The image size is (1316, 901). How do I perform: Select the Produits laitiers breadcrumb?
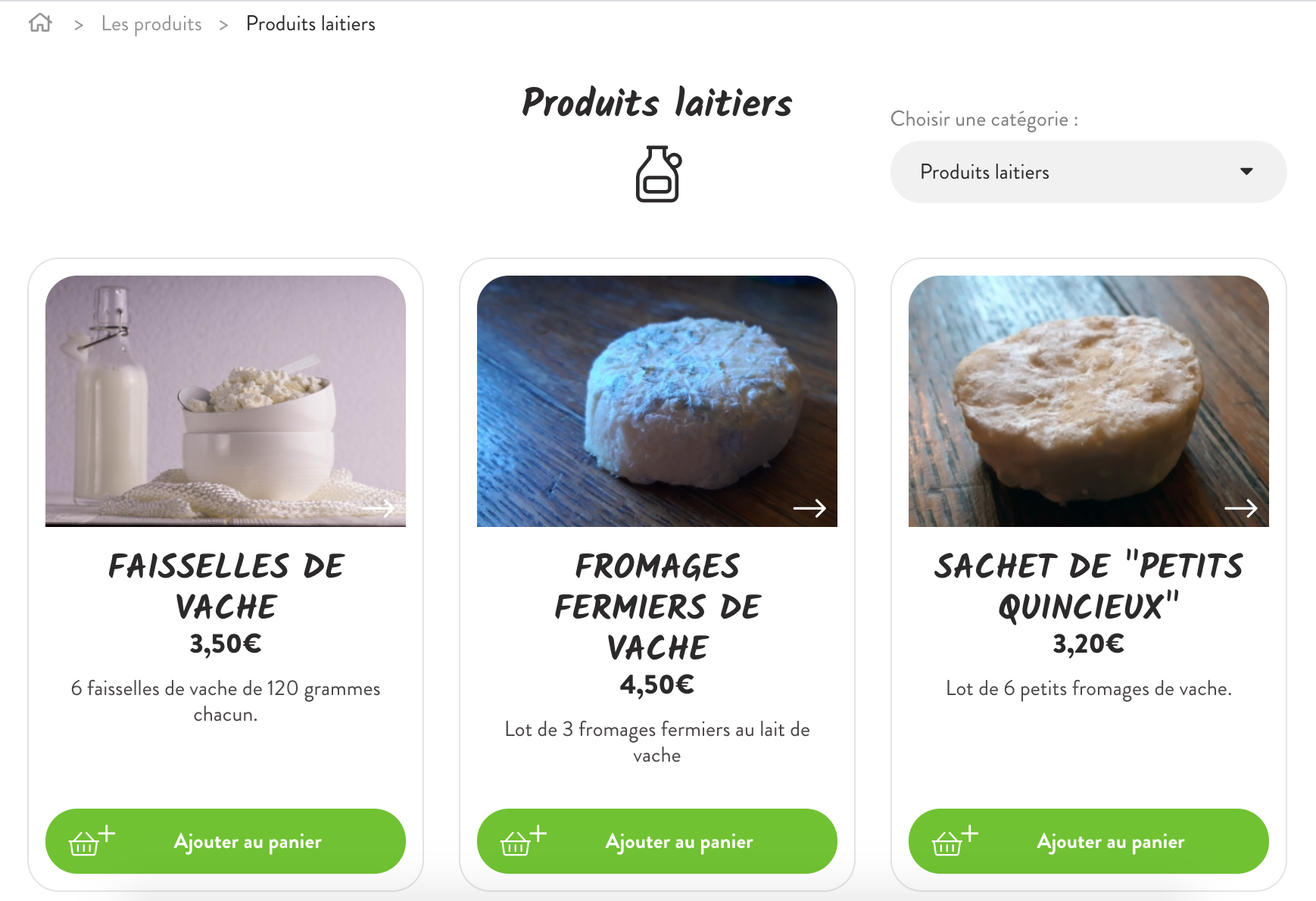310,24
